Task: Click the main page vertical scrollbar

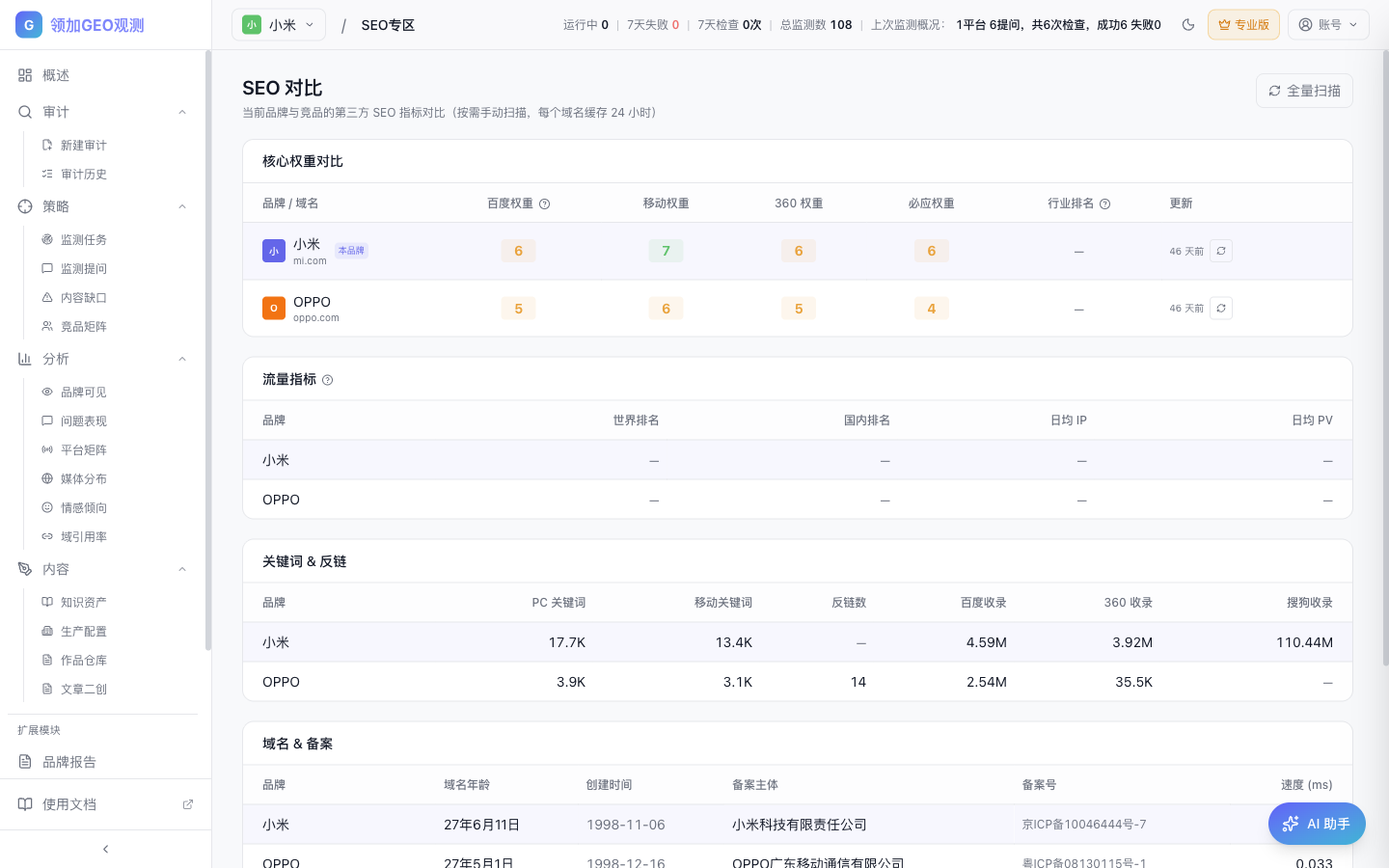Action: (x=1385, y=357)
